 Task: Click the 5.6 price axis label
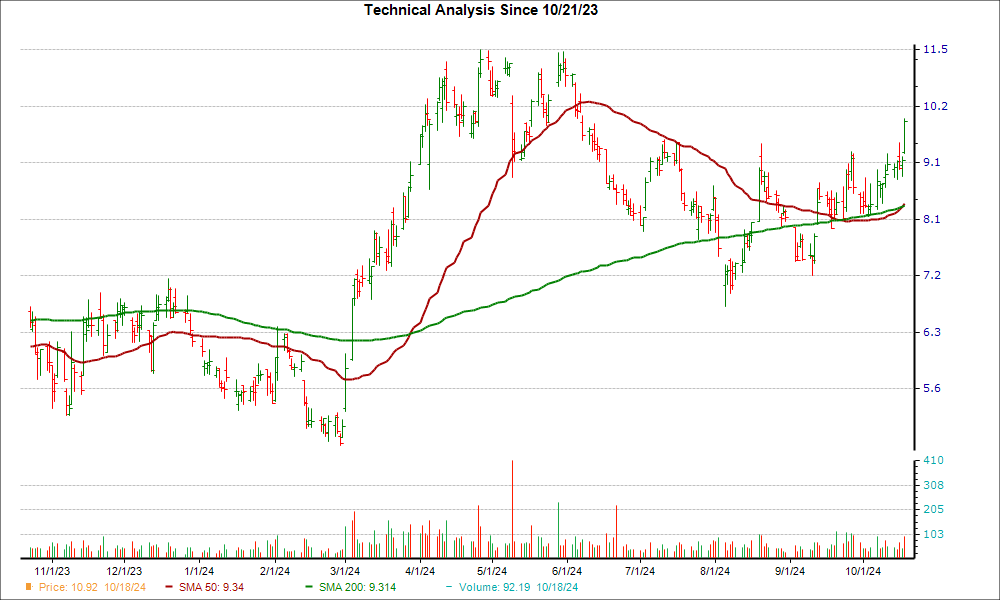pos(932,388)
